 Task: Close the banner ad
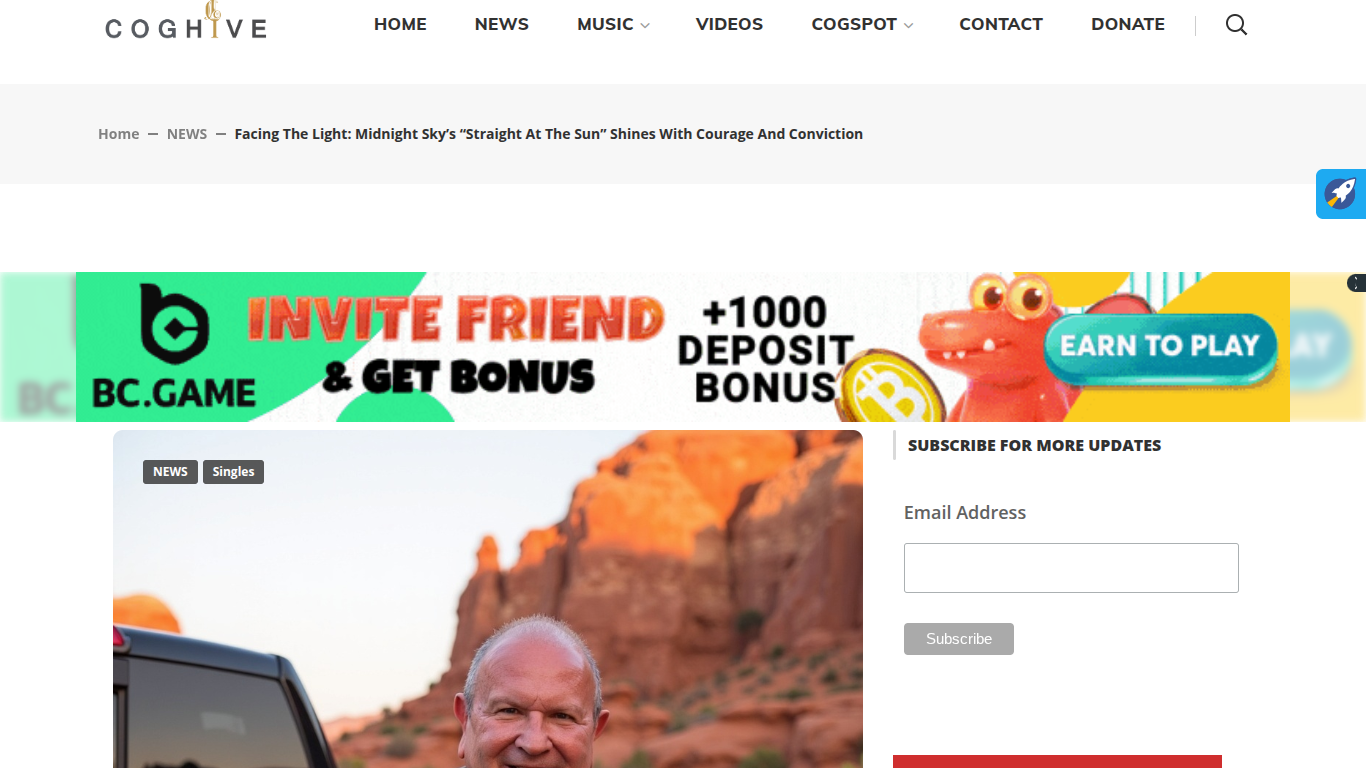tap(1356, 283)
